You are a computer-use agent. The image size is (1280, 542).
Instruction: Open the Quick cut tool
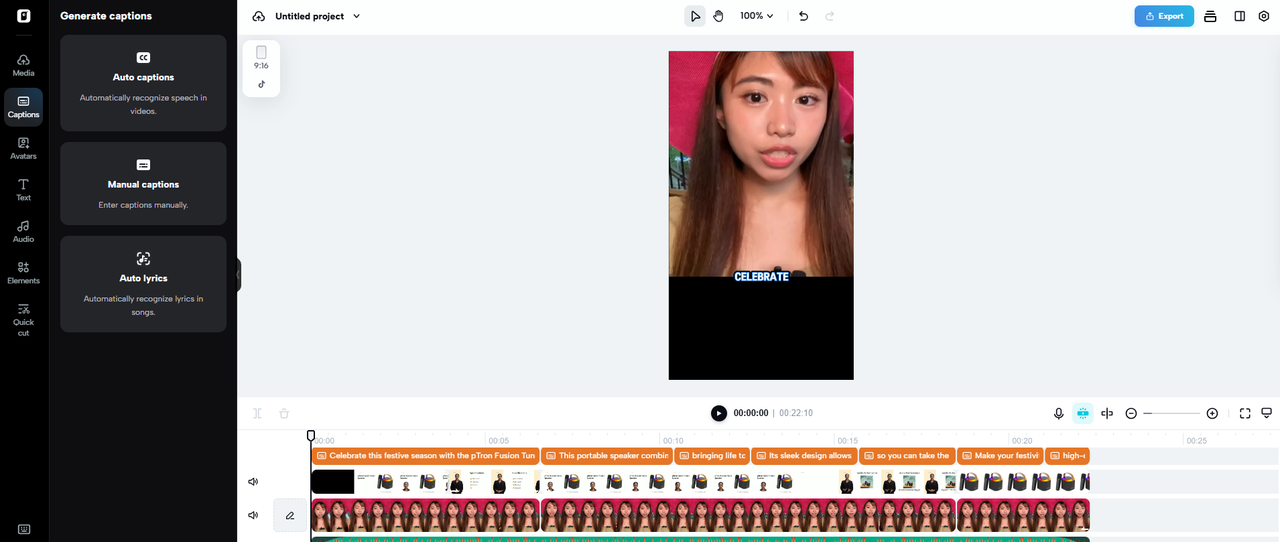point(23,320)
